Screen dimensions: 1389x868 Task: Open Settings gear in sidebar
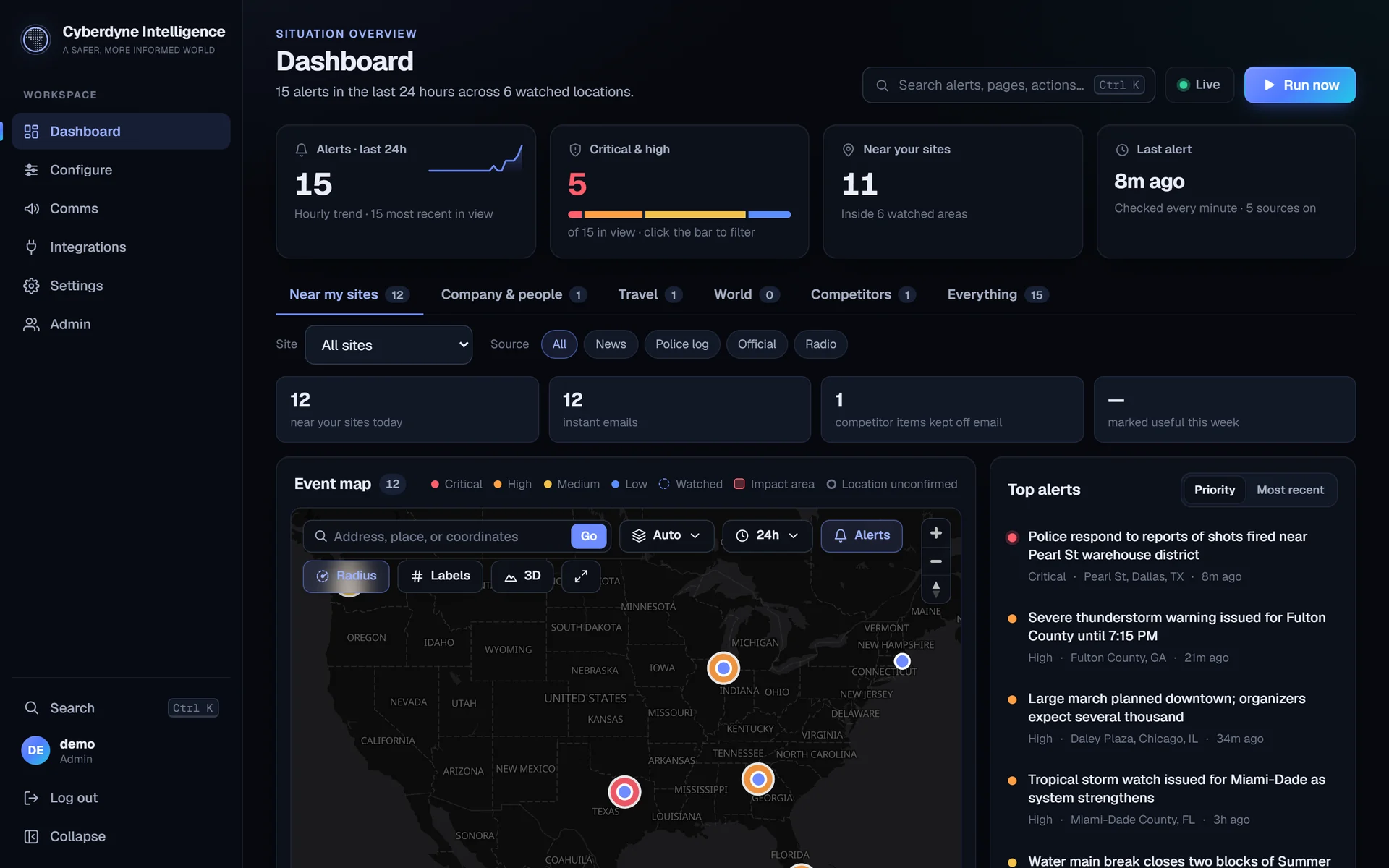tap(121, 286)
